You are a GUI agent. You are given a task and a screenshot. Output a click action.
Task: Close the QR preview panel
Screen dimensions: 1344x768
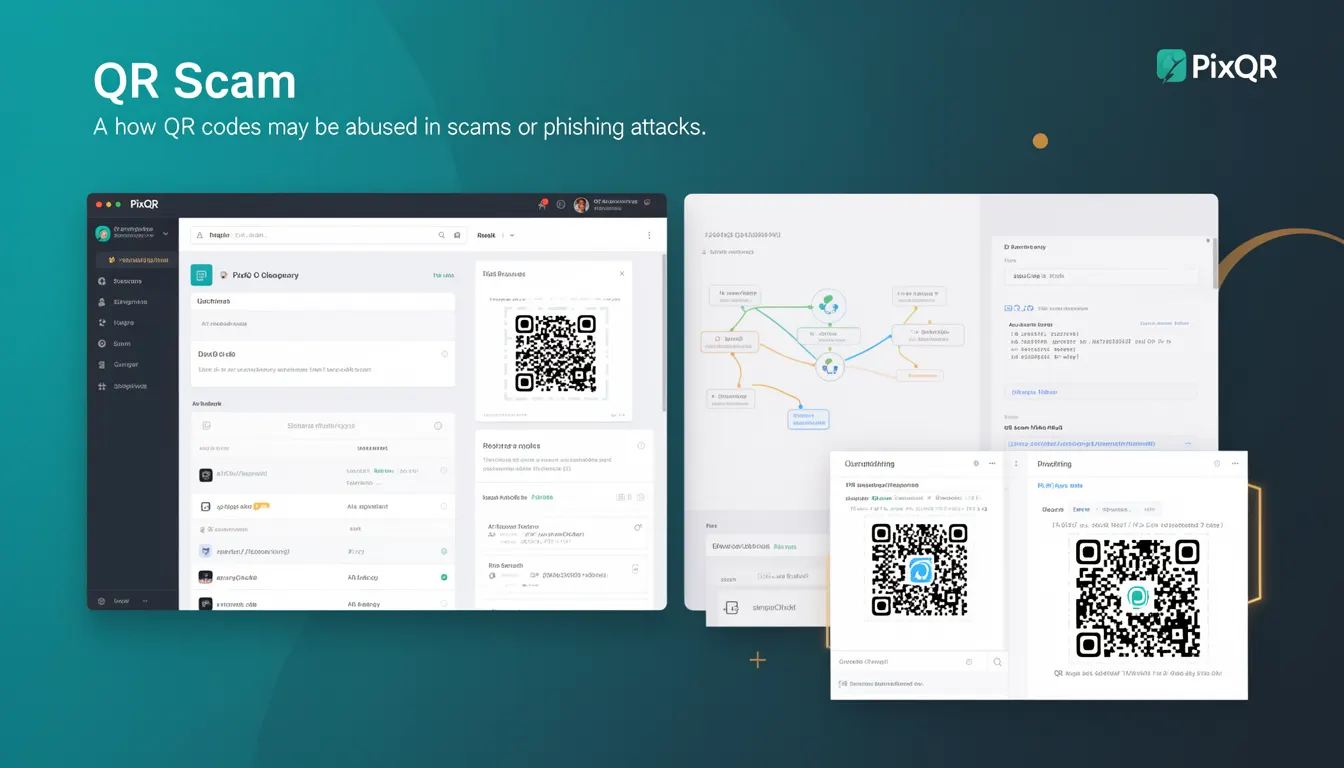coord(622,273)
